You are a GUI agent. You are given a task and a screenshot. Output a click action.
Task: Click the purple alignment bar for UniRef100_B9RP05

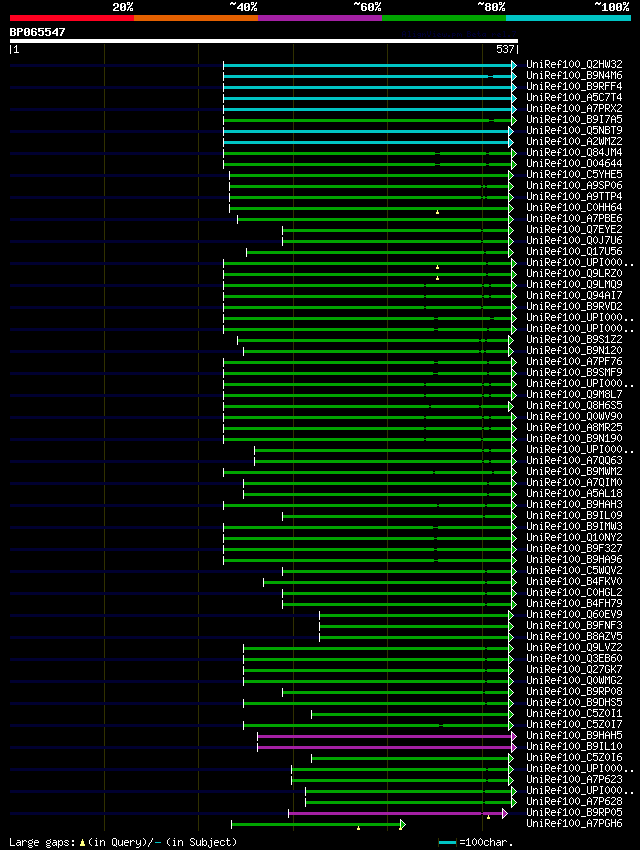[398, 813]
